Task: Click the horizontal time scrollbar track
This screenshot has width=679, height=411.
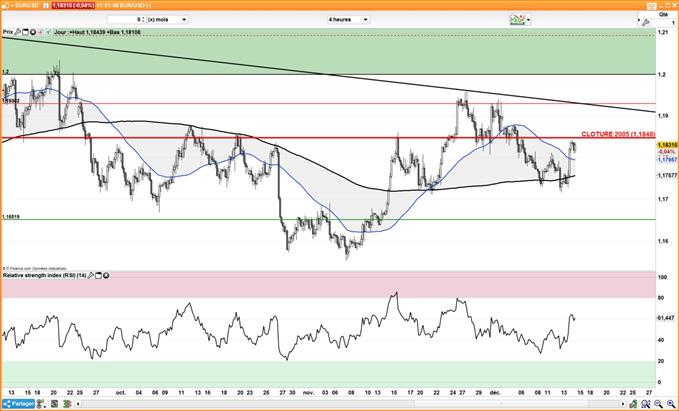Action: coord(352,404)
